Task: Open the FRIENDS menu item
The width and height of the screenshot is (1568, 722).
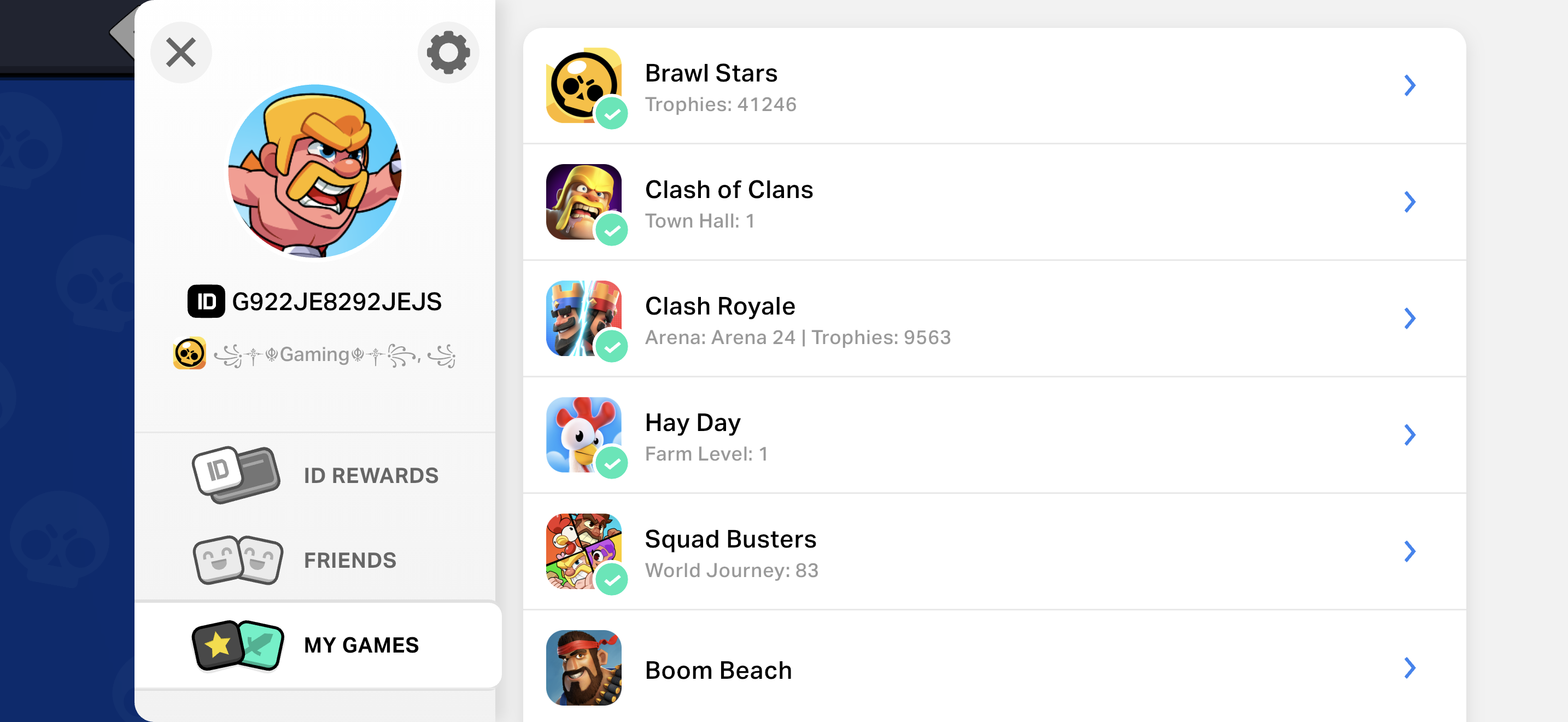Action: [315, 560]
